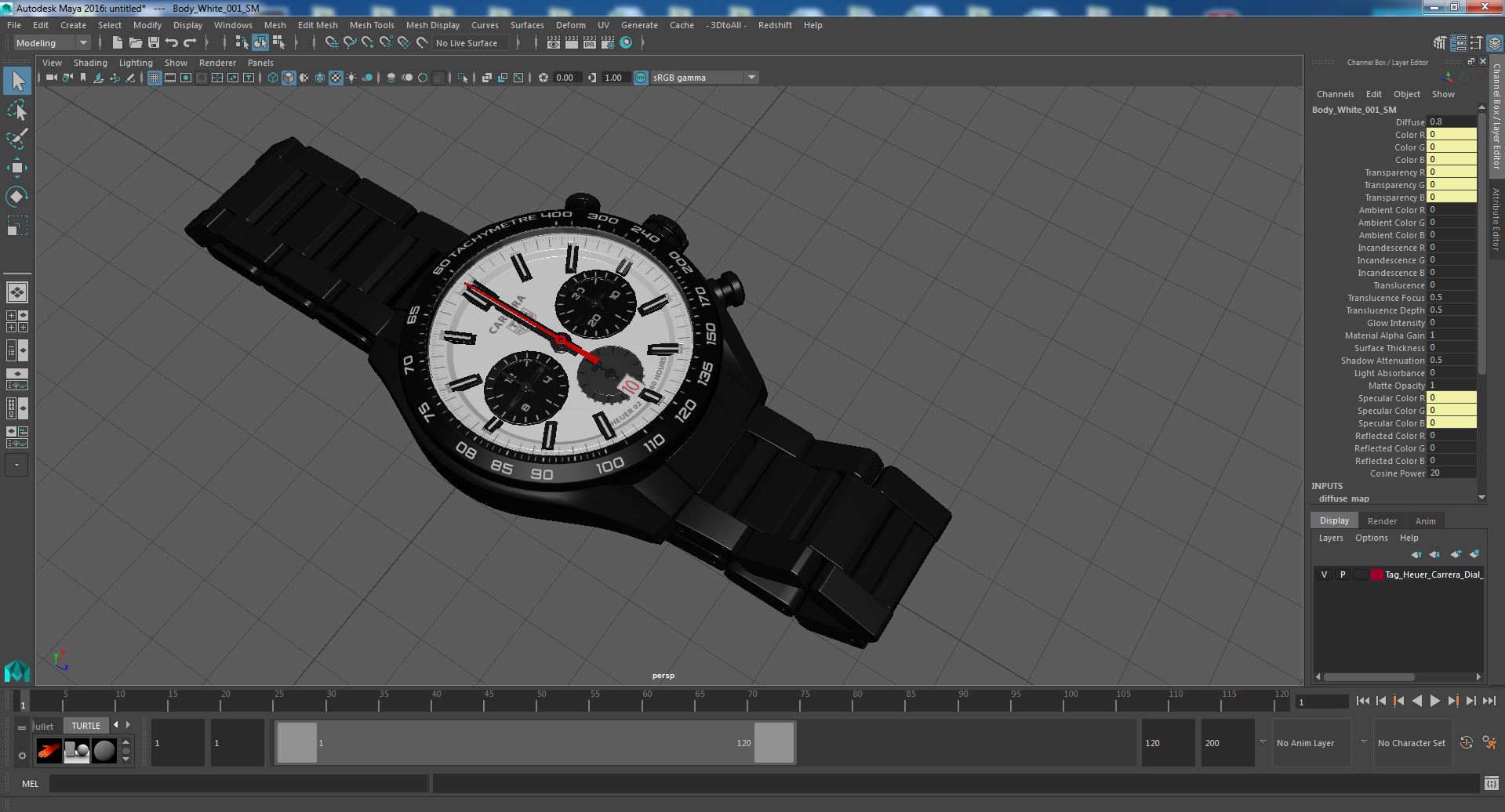Open Hypershade round teal icon
Image resolution: width=1505 pixels, height=812 pixels.
pos(626,43)
